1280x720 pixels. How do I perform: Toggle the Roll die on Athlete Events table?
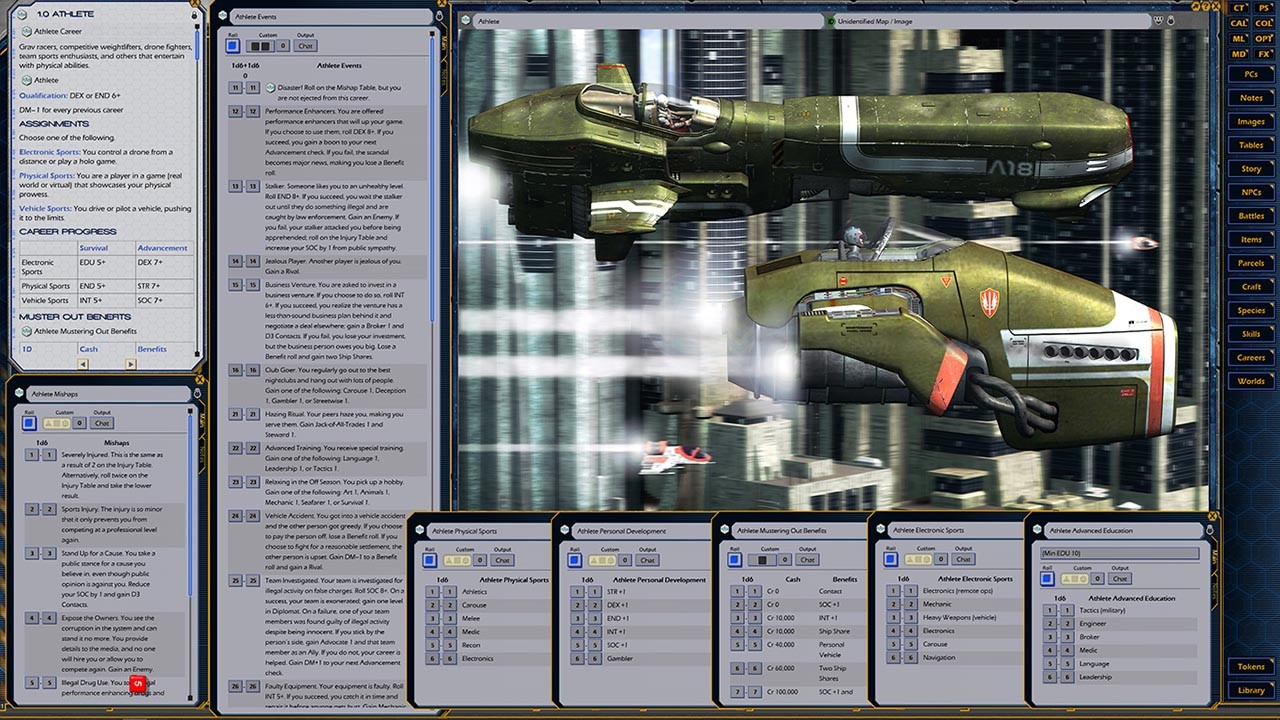[x=231, y=45]
